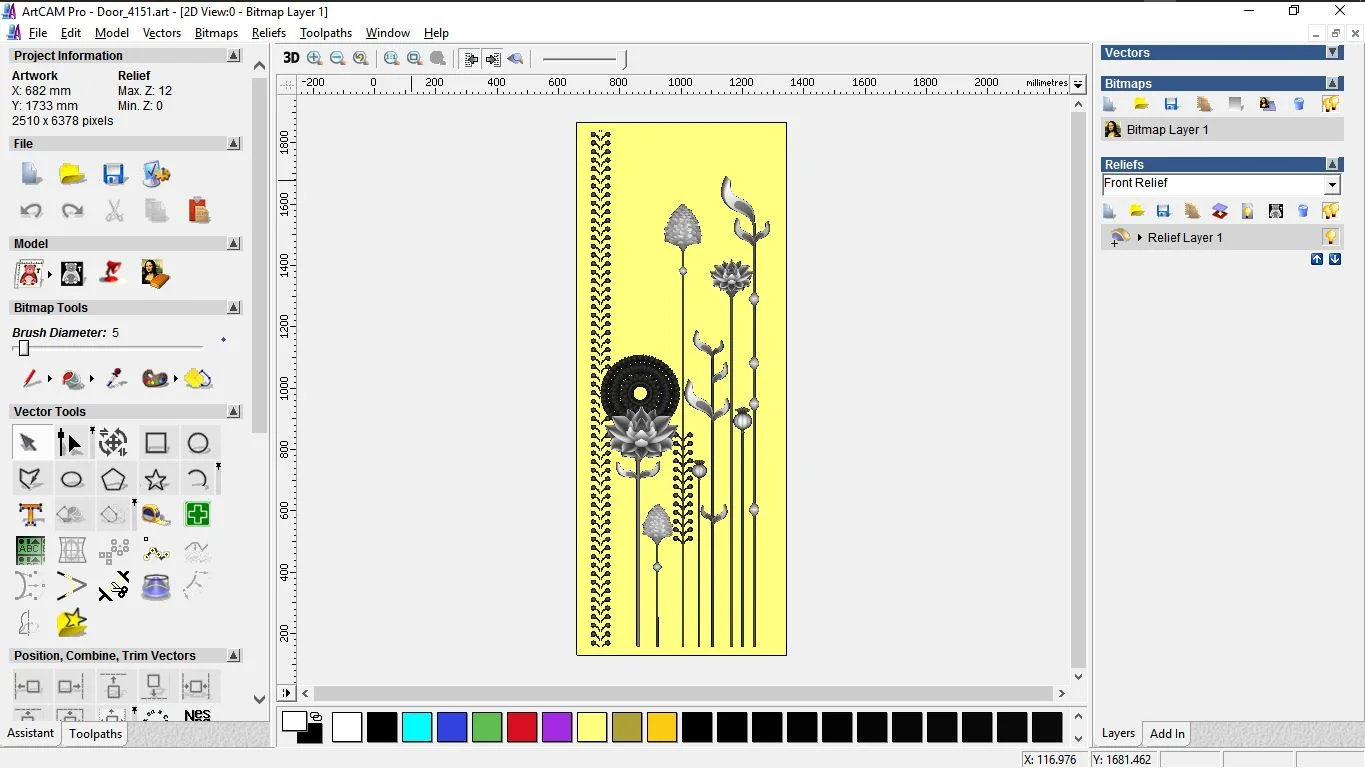Move relief layer up with arrow button
The height and width of the screenshot is (768, 1365).
pos(1317,259)
